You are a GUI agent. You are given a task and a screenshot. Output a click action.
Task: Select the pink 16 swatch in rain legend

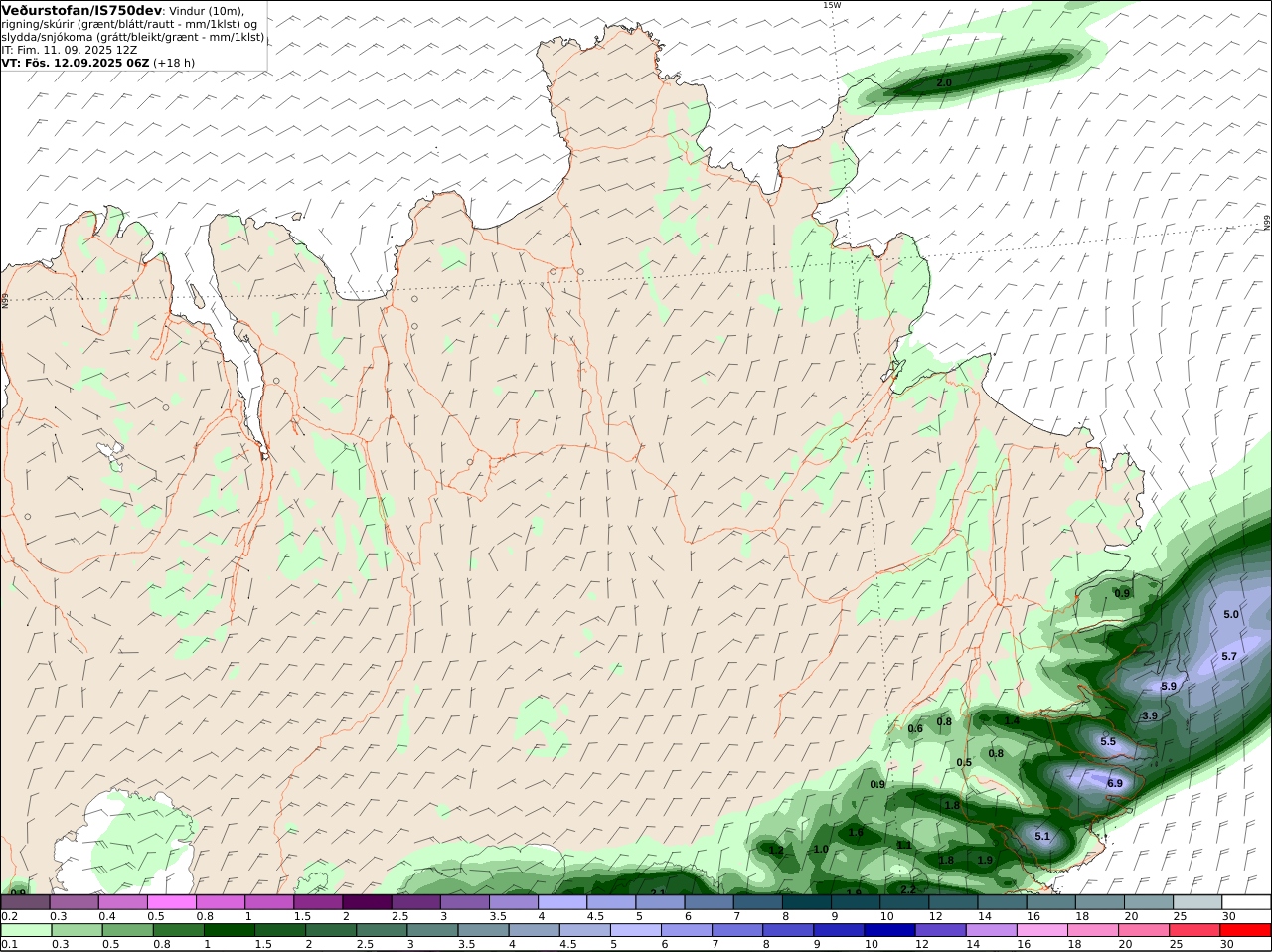point(1040,931)
